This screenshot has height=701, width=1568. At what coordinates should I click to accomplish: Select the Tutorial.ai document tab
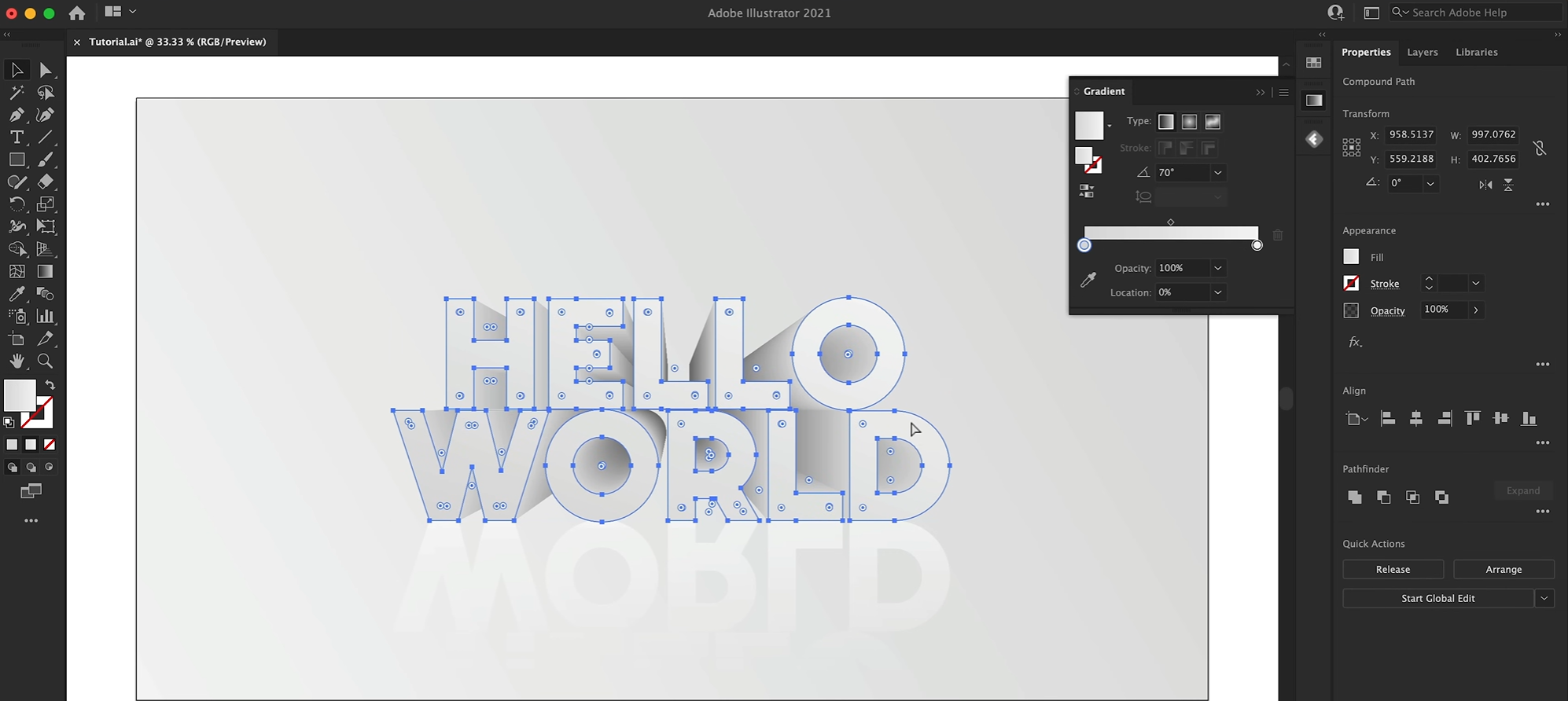[177, 42]
